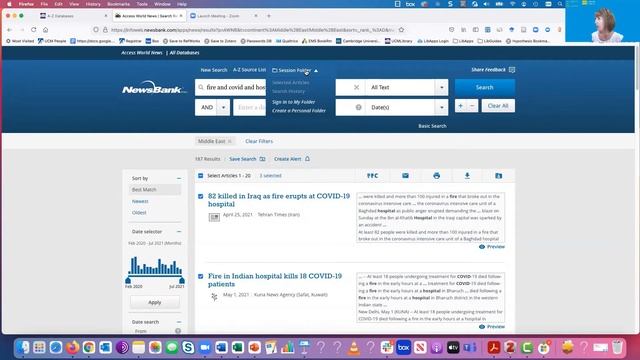640x360 pixels.
Task: Click second search term input field
Action: tap(249, 107)
